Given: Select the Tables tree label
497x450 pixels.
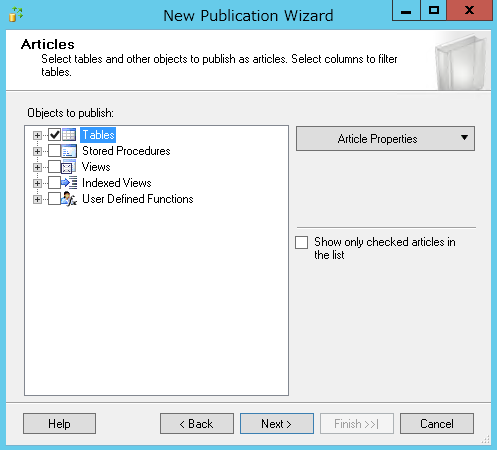Looking at the screenshot, I should [x=98, y=135].
